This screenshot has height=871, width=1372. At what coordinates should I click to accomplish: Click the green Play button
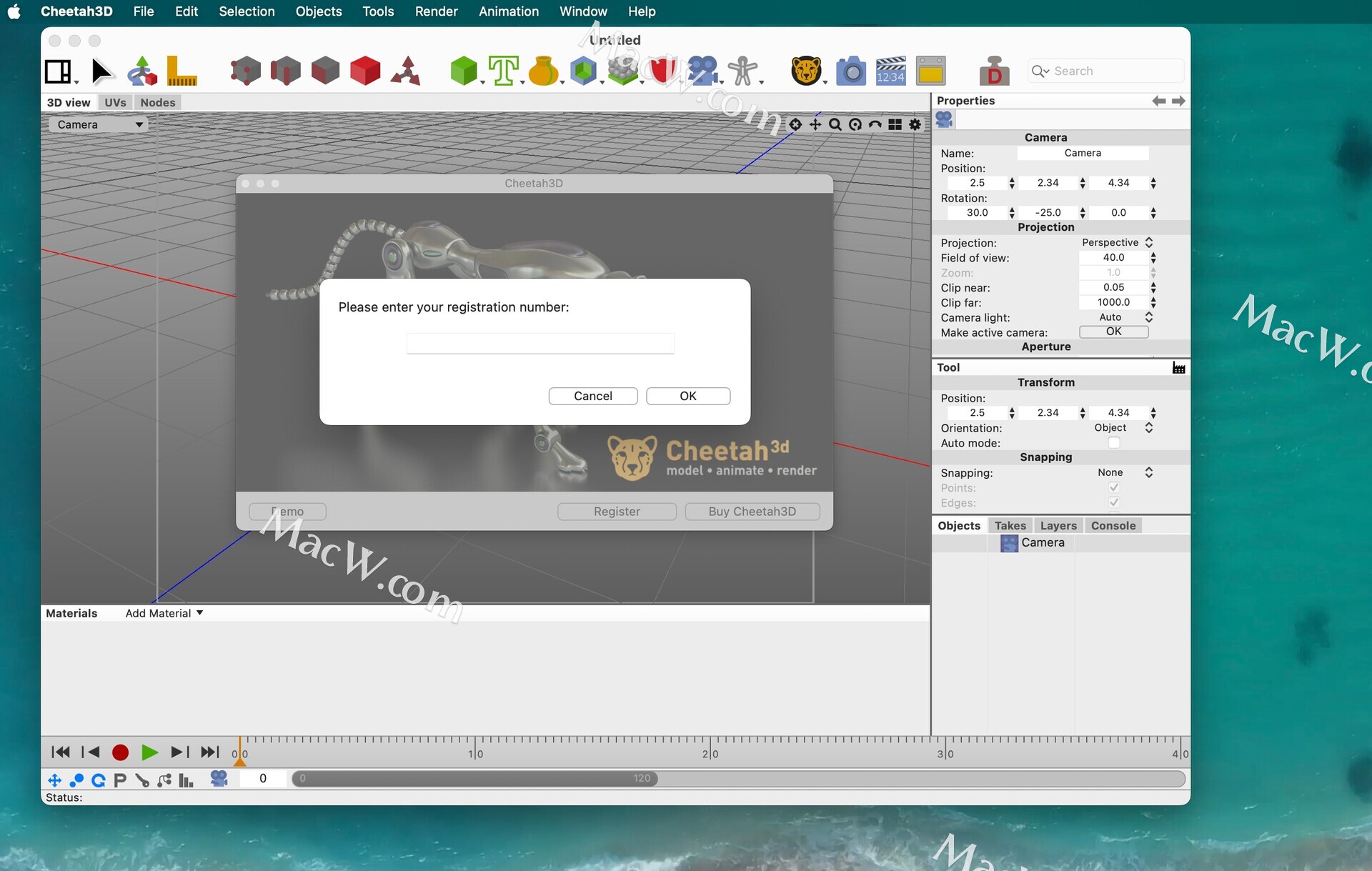click(149, 752)
